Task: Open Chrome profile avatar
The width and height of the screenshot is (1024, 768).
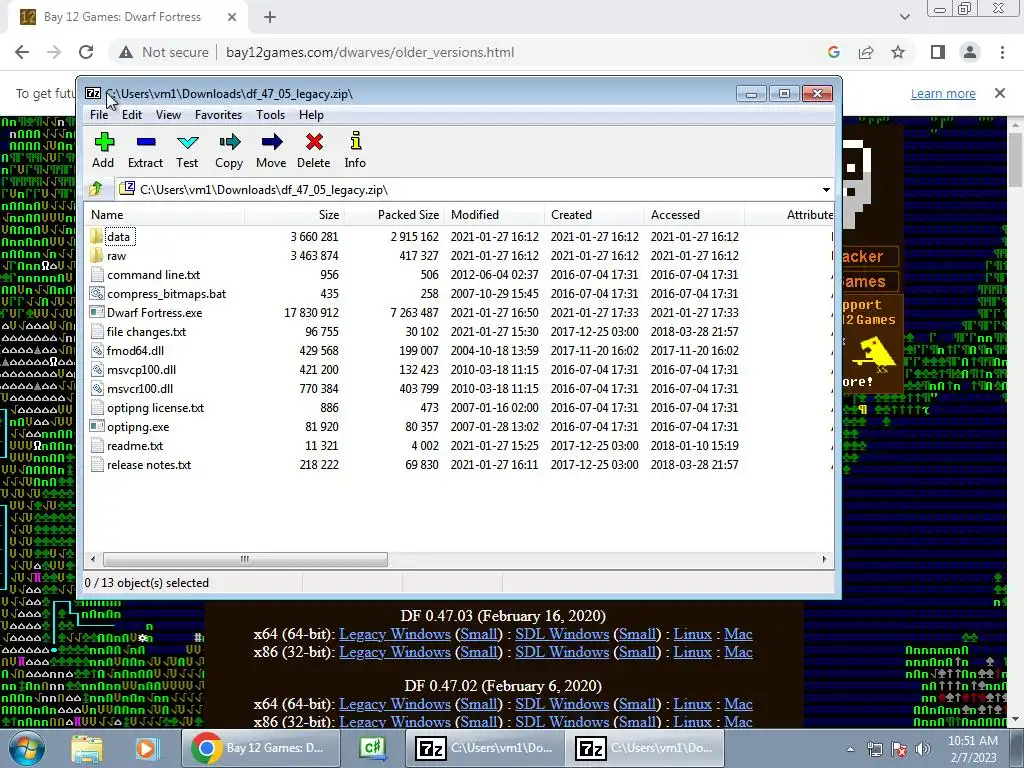Action: (970, 52)
